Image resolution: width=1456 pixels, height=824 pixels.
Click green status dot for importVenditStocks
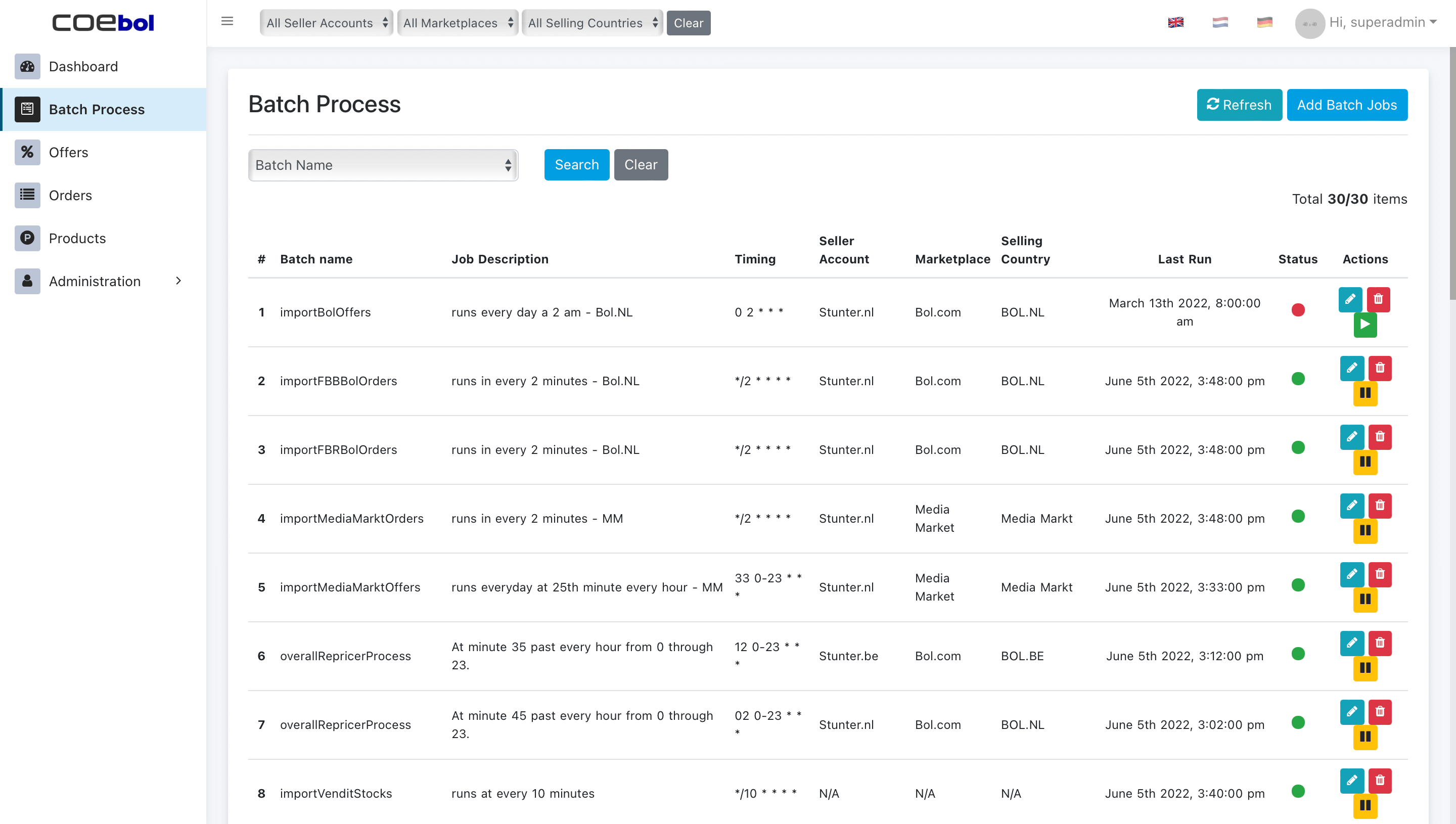1298,791
